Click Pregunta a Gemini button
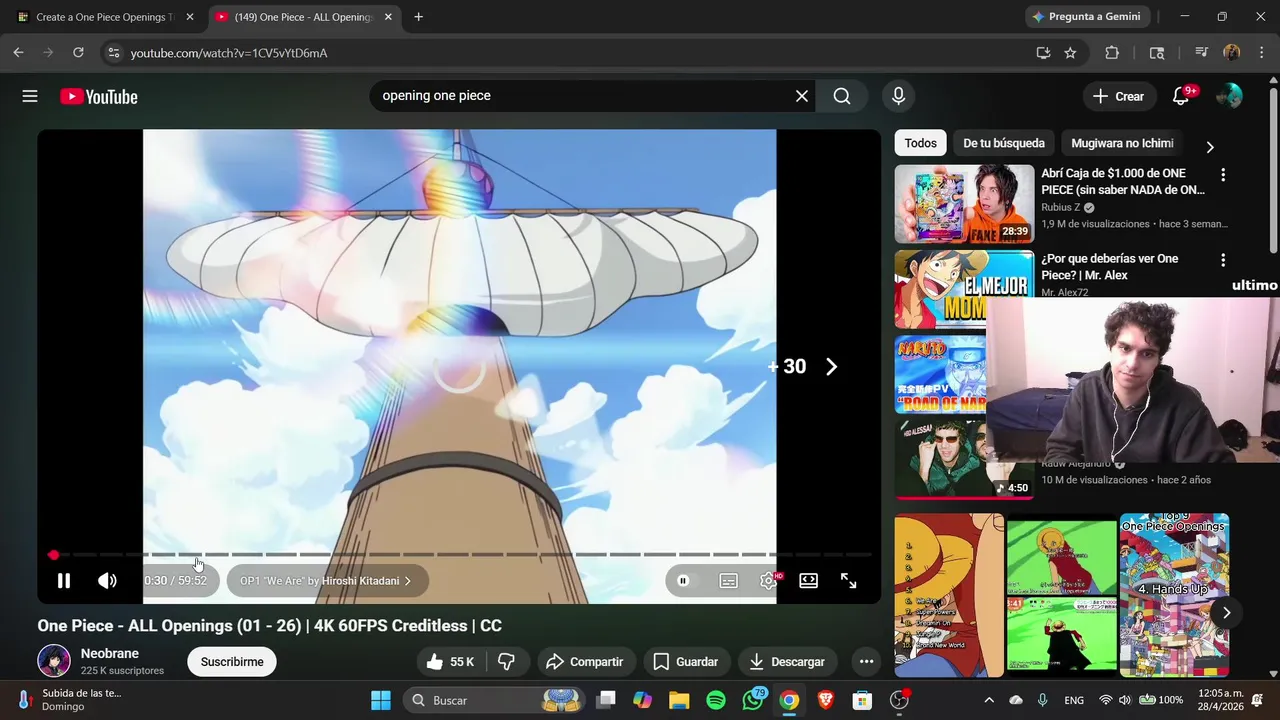 click(x=1087, y=17)
